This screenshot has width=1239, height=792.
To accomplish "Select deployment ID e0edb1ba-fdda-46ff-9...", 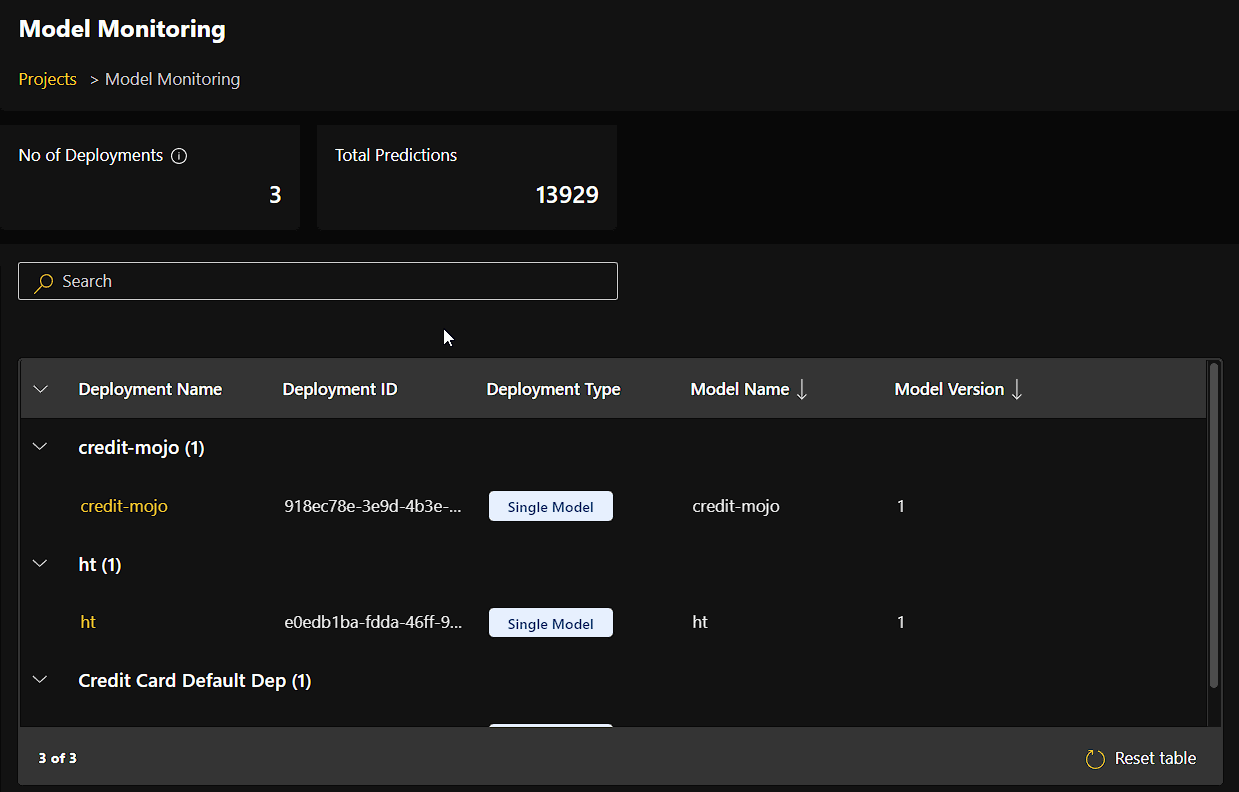I will point(373,622).
